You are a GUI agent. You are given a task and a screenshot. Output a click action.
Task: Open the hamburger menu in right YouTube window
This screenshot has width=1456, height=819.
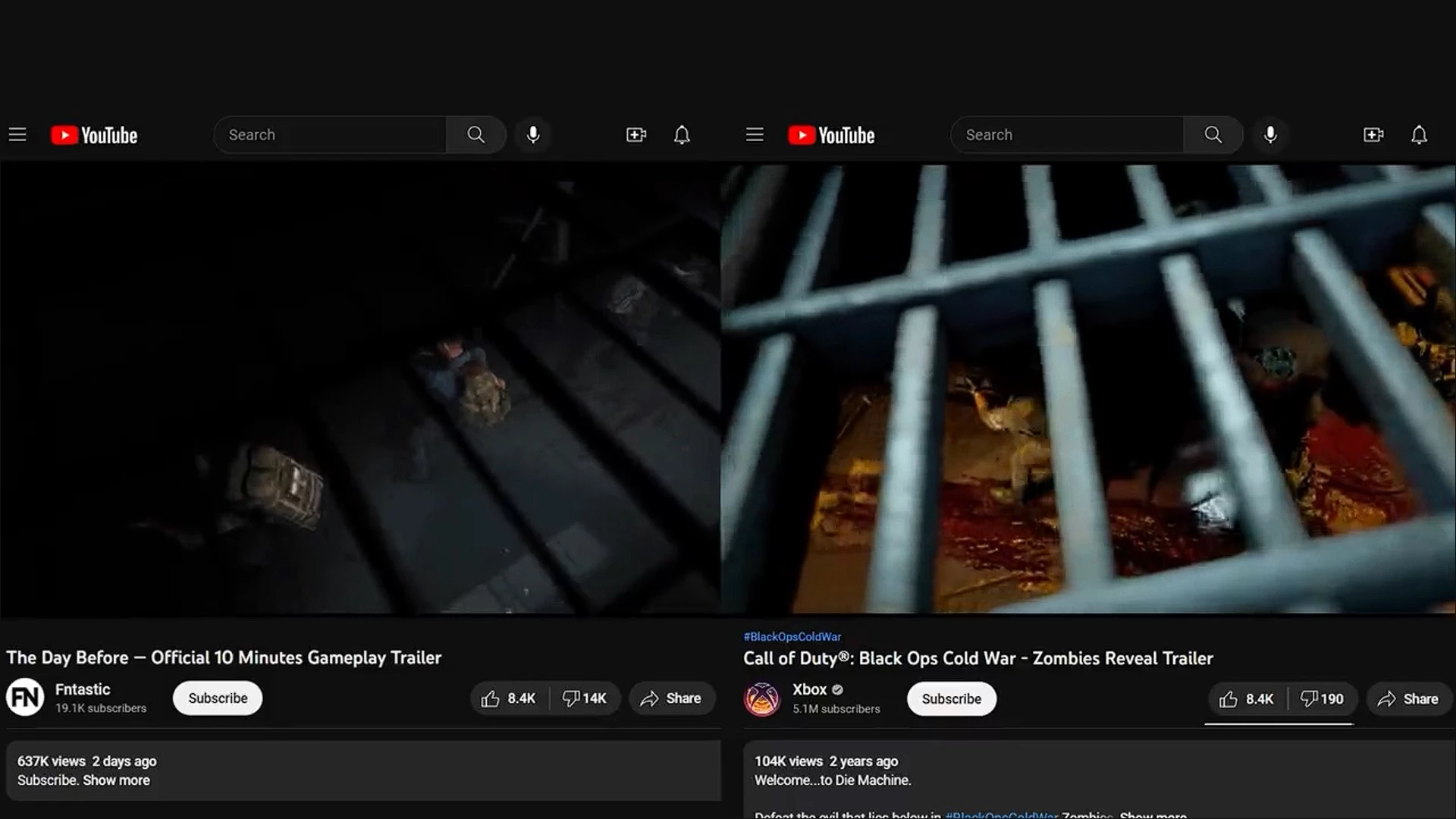pyautogui.click(x=755, y=135)
